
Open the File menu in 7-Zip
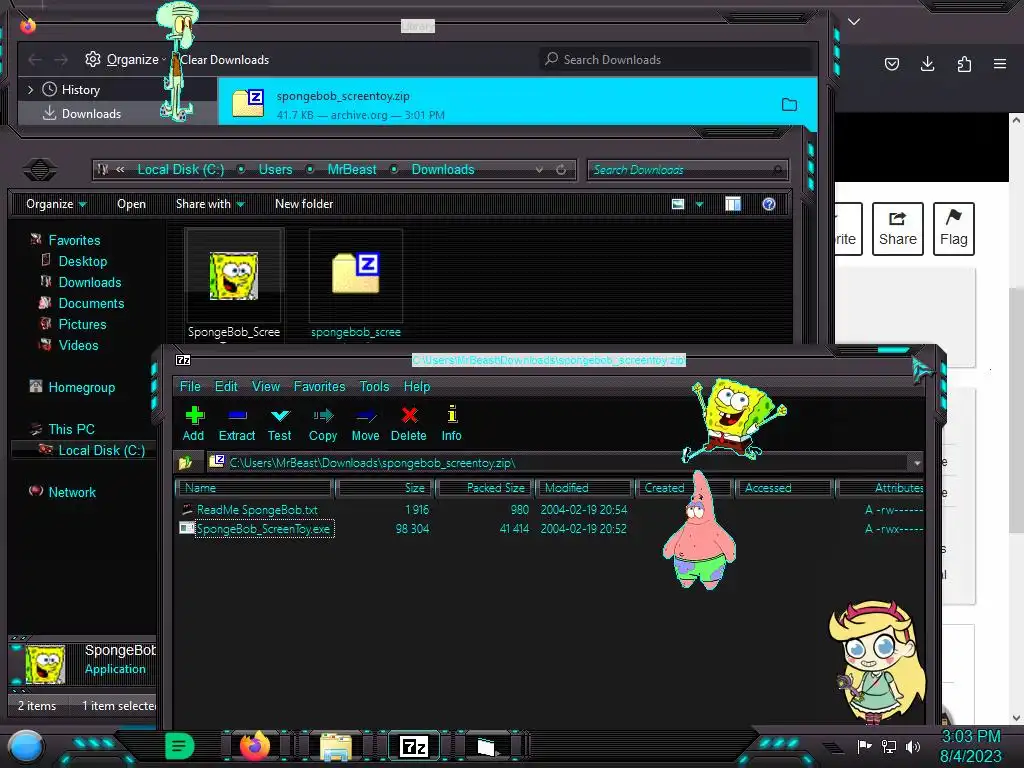pyautogui.click(x=190, y=387)
